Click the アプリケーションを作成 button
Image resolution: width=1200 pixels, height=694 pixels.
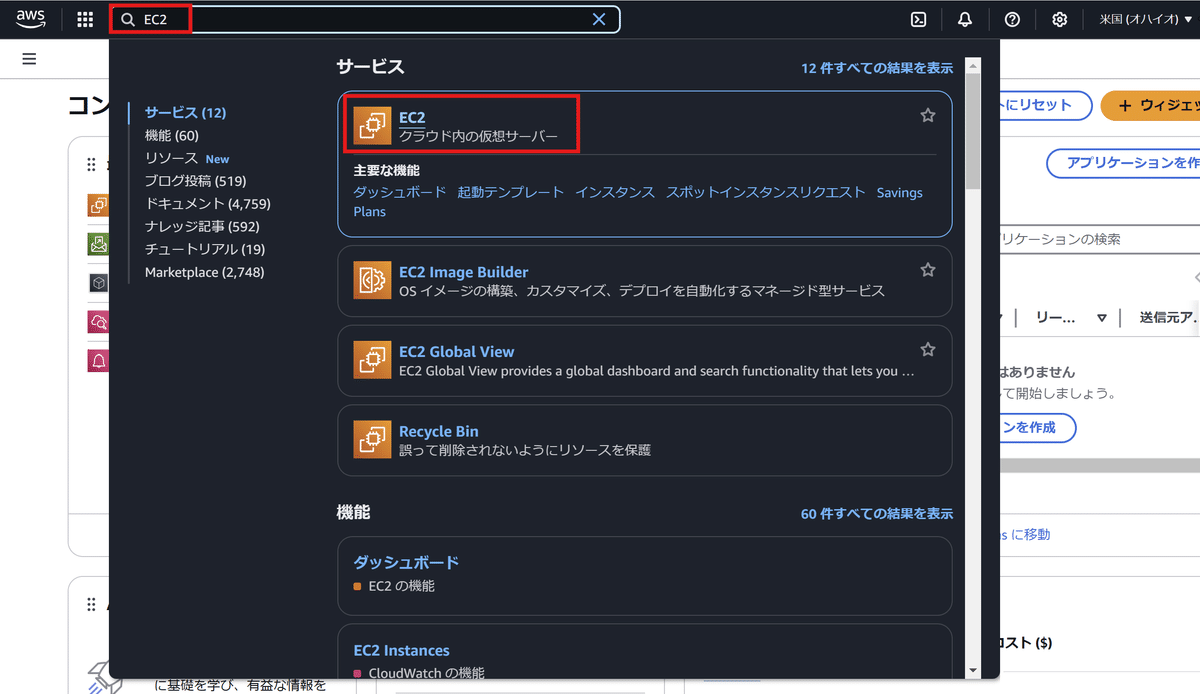pos(1151,164)
